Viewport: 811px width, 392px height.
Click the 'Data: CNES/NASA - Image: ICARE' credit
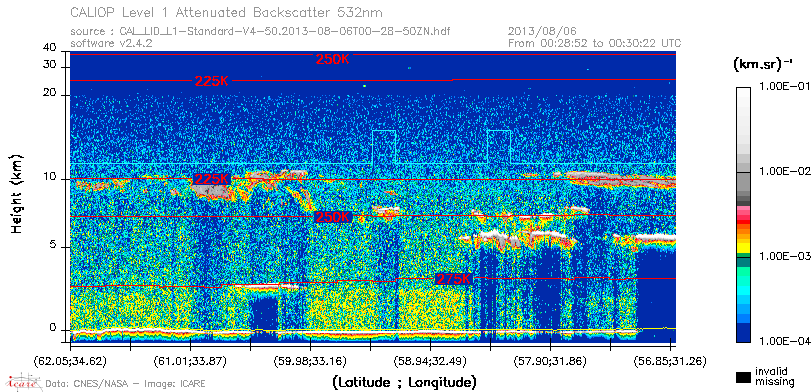(x=125, y=384)
